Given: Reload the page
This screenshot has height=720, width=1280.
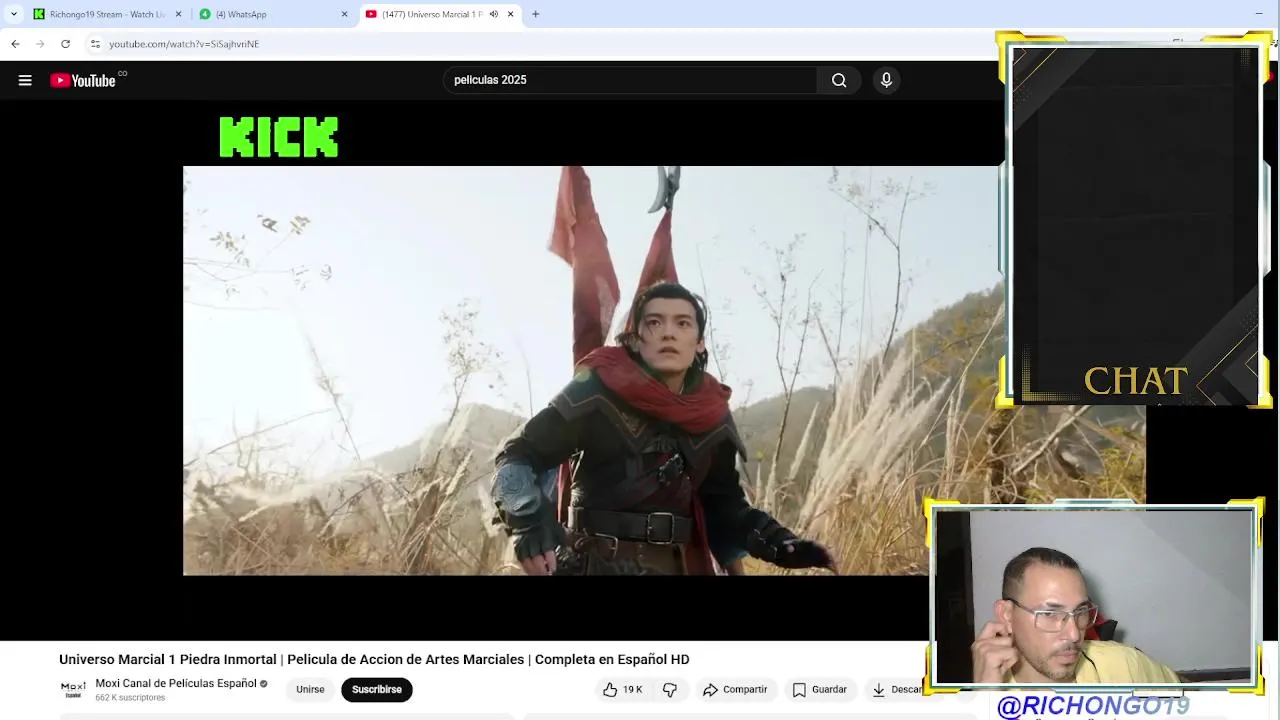Looking at the screenshot, I should (65, 44).
